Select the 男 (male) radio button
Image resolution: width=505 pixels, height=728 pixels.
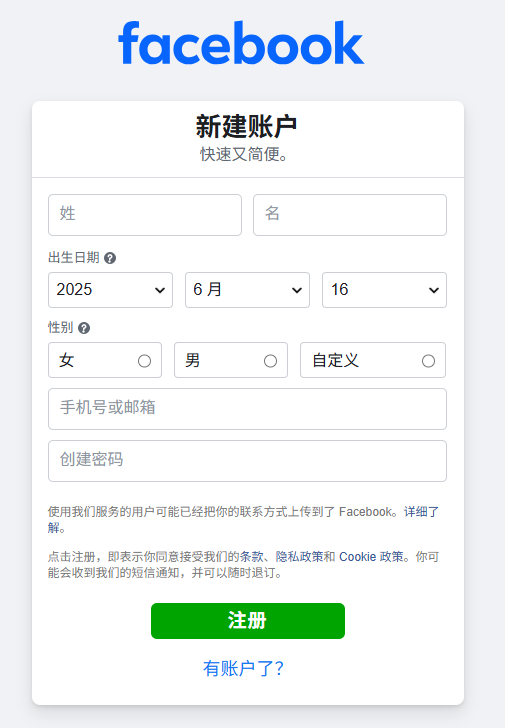(271, 361)
